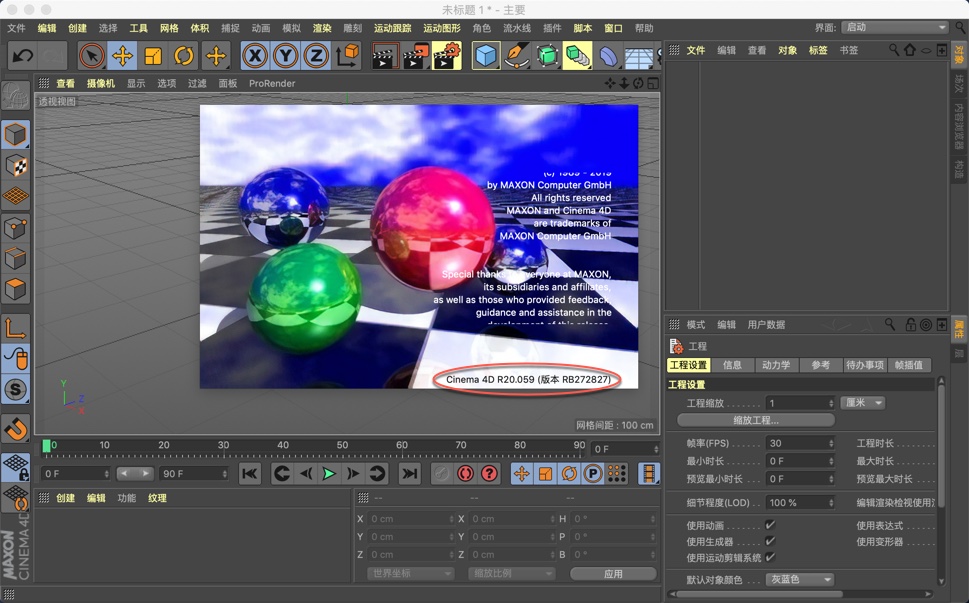Toggle Z axis lock
969x603 pixels.
pos(316,56)
